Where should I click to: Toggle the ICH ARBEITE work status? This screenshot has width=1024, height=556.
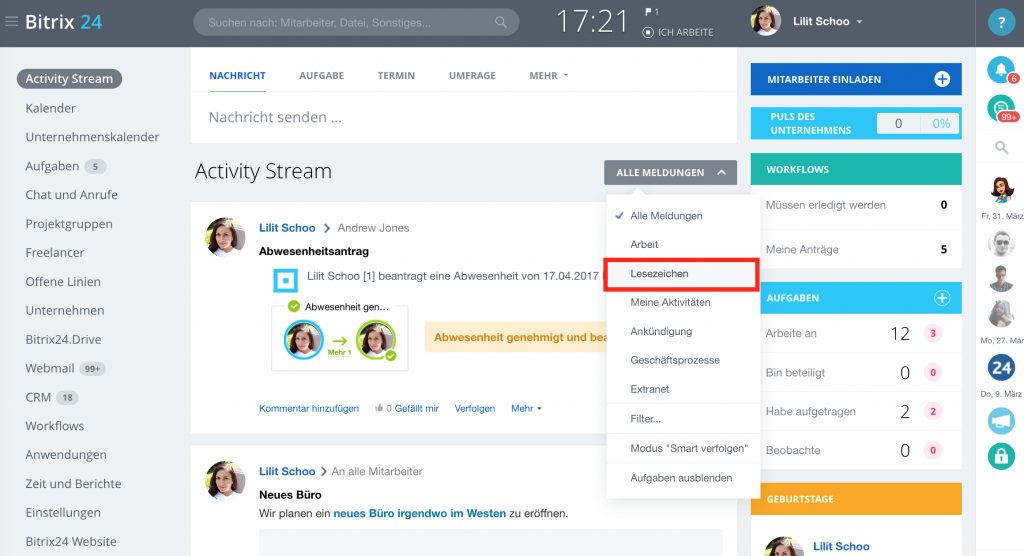678,32
